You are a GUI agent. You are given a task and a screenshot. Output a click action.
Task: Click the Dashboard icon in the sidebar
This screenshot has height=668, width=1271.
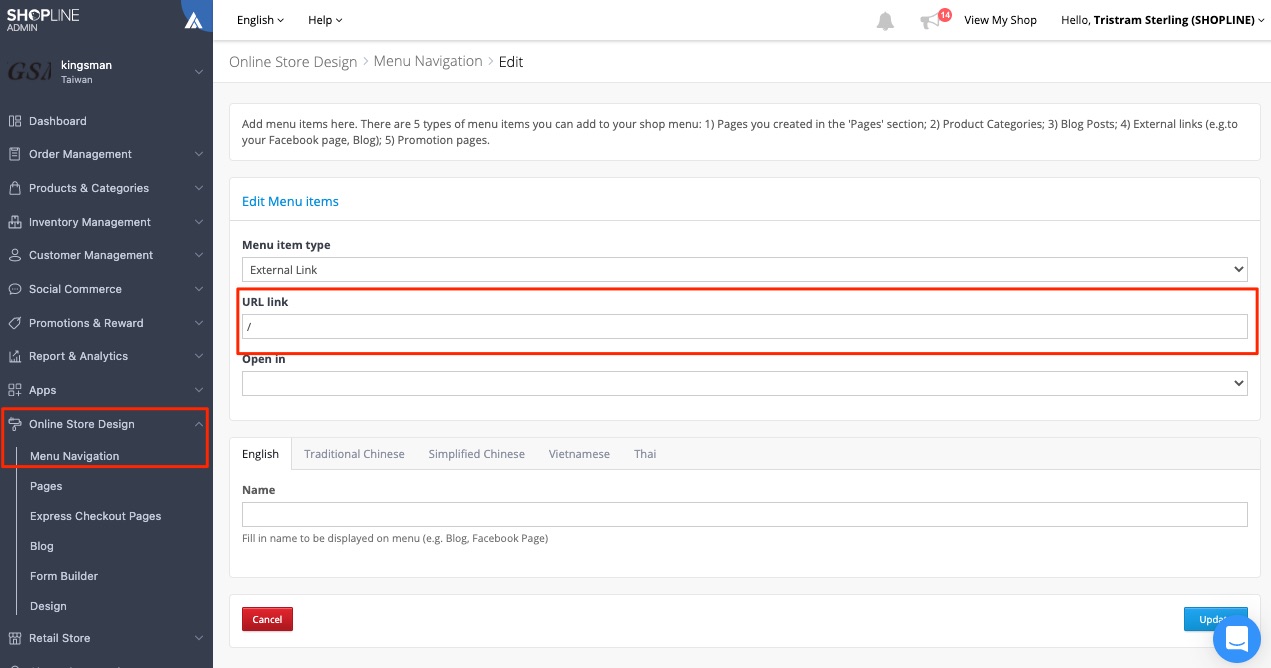click(15, 121)
